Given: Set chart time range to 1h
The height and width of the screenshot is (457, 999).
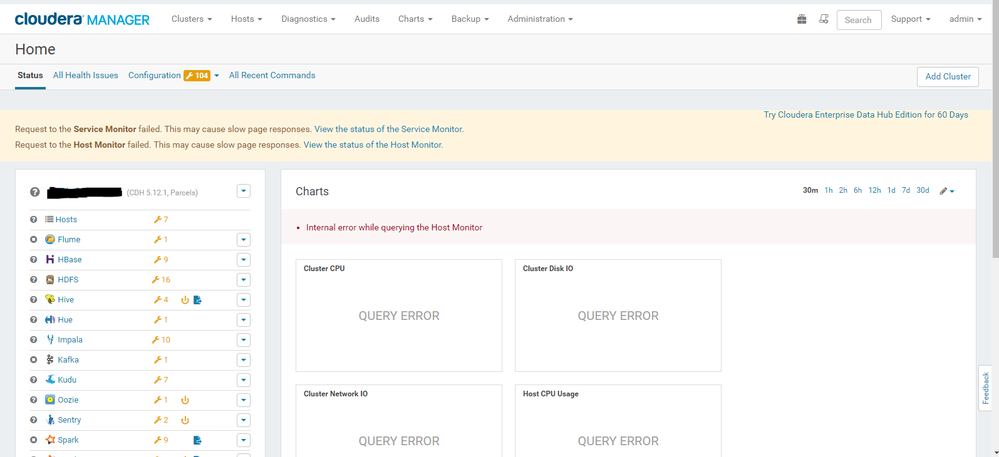Looking at the screenshot, I should 828,191.
